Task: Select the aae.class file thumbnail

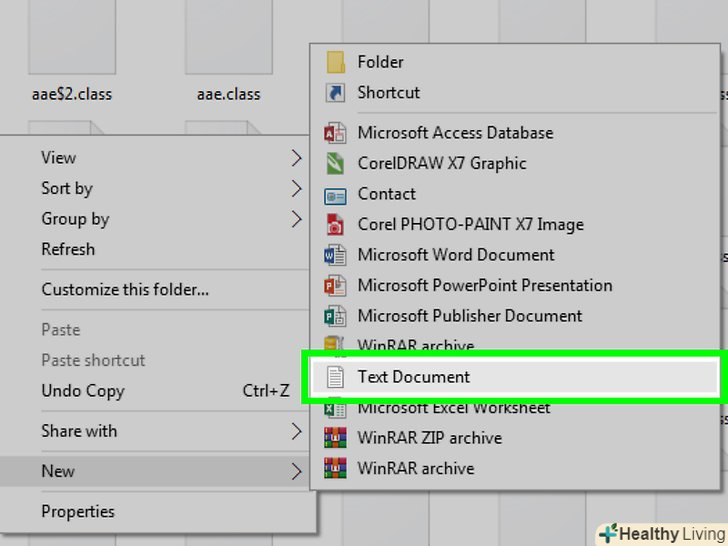Action: click(229, 37)
